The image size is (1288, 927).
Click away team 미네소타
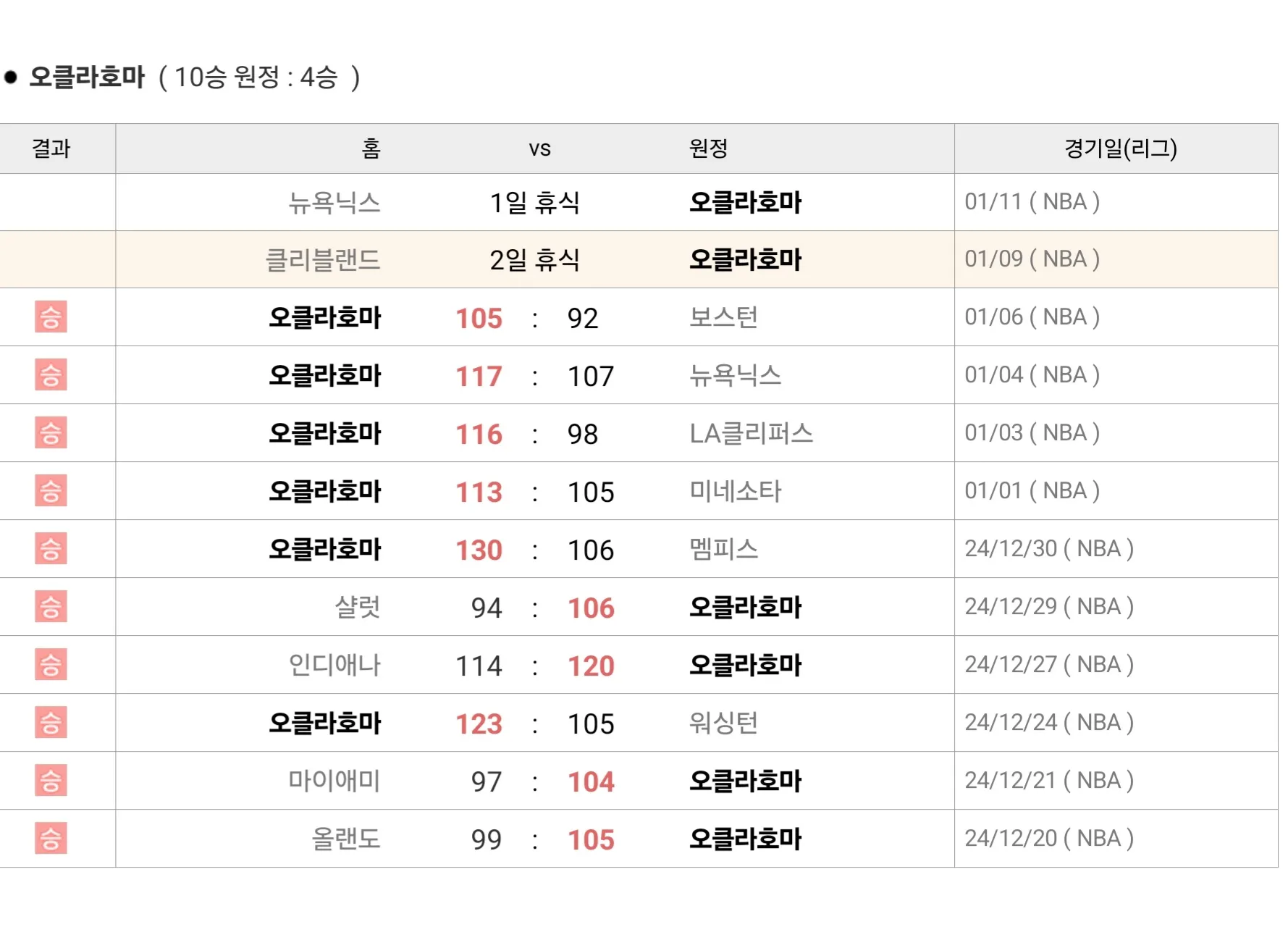[735, 491]
